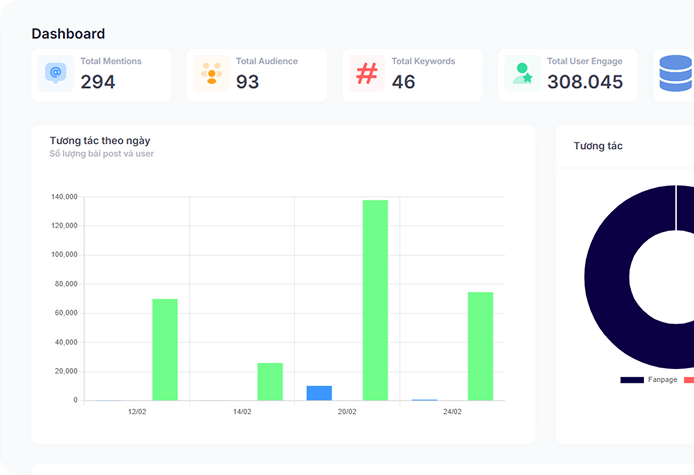
Task: Click the Số lượng bài post và user subtitle
Action: 102,154
